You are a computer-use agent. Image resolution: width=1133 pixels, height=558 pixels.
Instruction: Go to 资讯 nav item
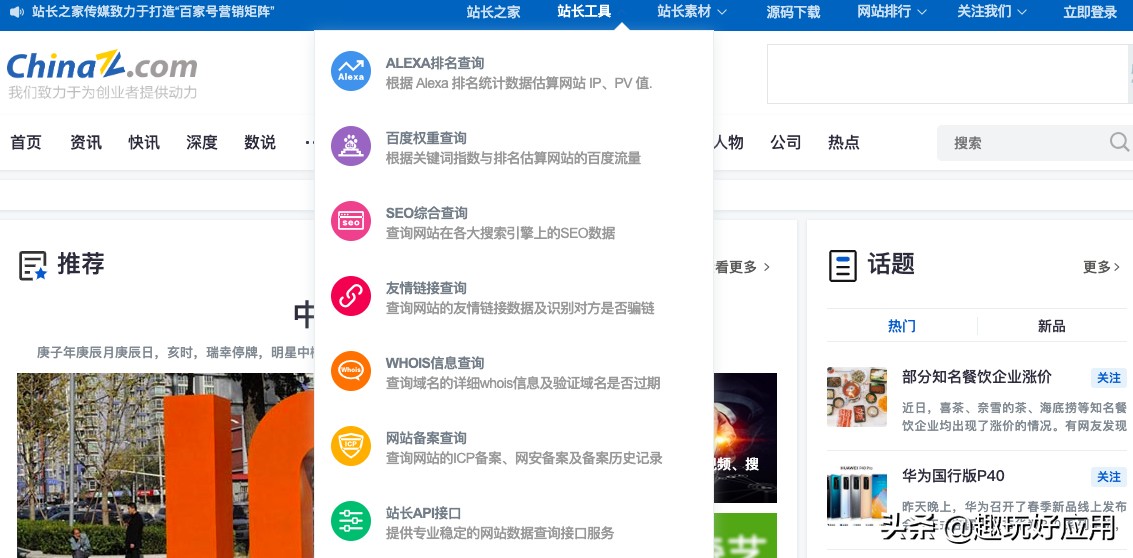coord(86,142)
